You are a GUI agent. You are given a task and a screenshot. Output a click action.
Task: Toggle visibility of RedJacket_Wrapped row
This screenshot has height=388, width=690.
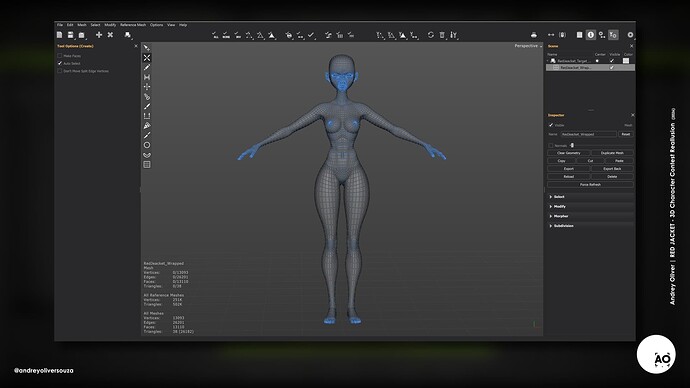[x=612, y=68]
